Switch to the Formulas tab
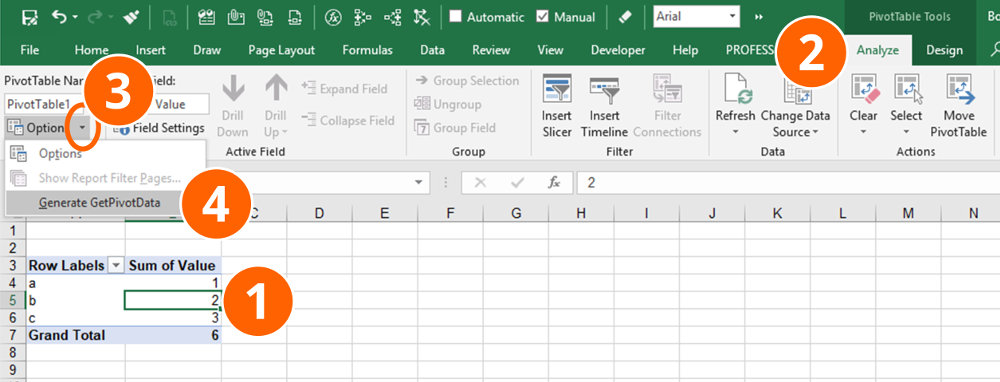 pyautogui.click(x=367, y=50)
